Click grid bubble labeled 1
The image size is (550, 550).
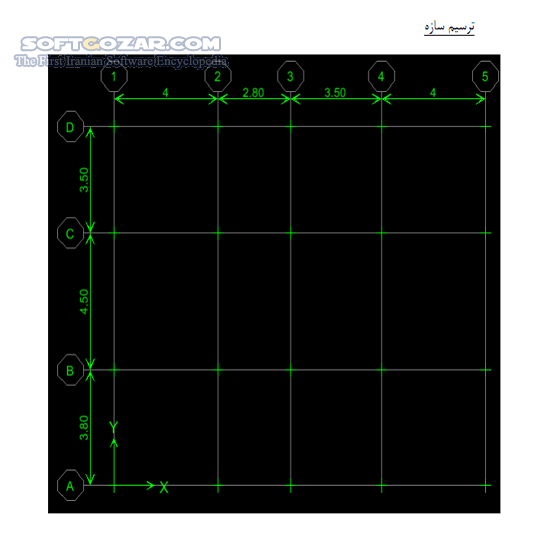[x=114, y=76]
